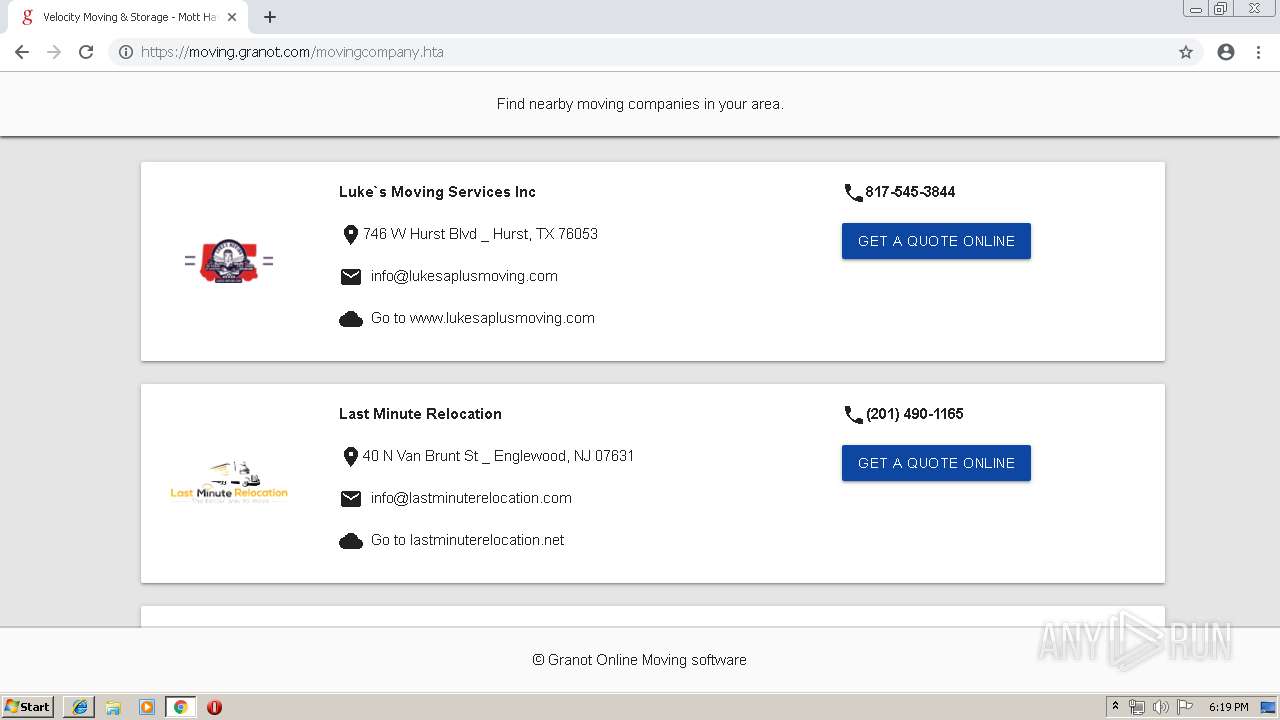Open the www.lukesaplusmoving.com website link

483,318
